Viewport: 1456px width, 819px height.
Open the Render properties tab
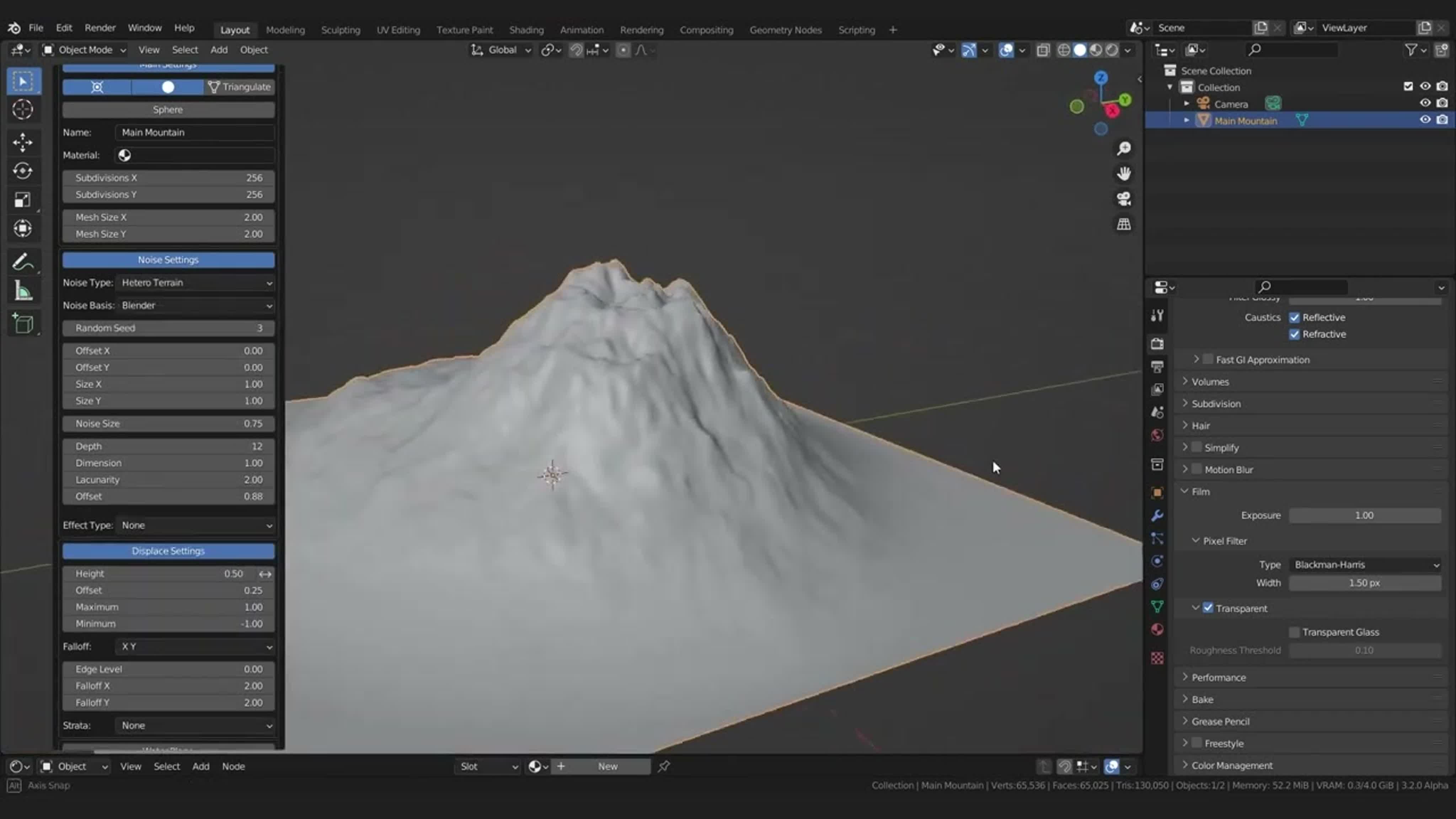[1157, 344]
